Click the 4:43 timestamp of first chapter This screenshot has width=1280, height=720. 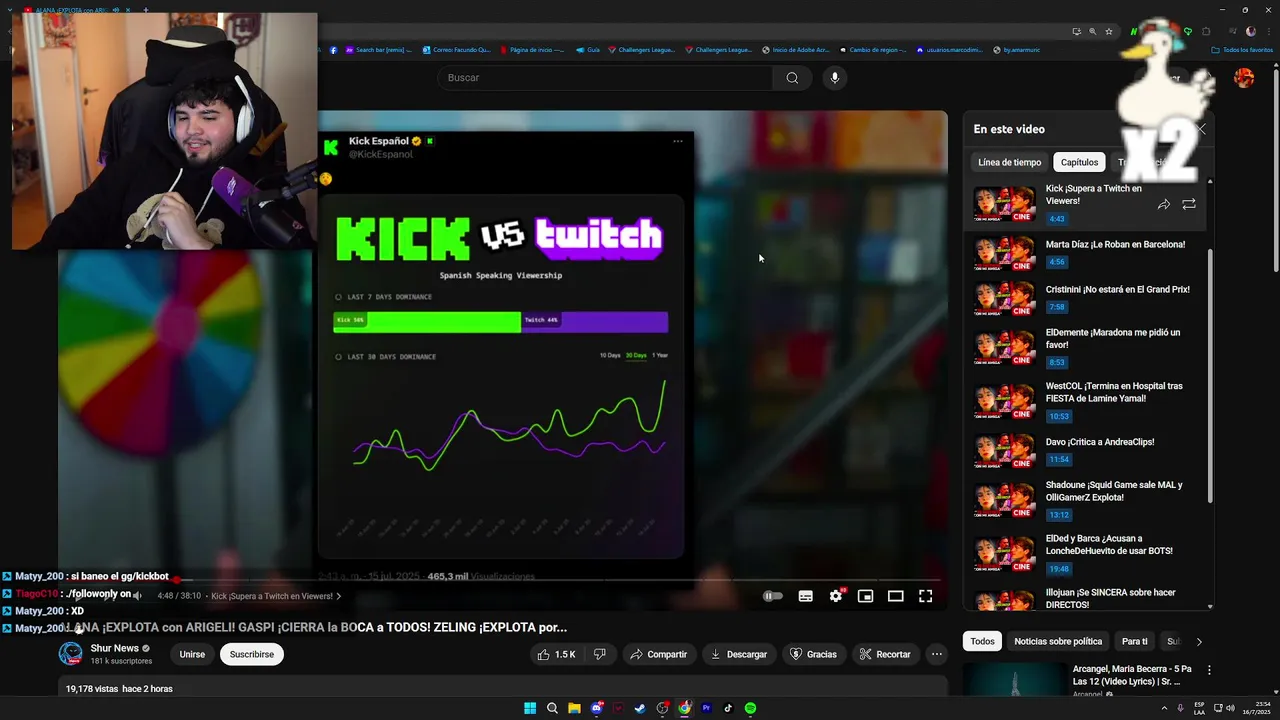(x=1057, y=219)
